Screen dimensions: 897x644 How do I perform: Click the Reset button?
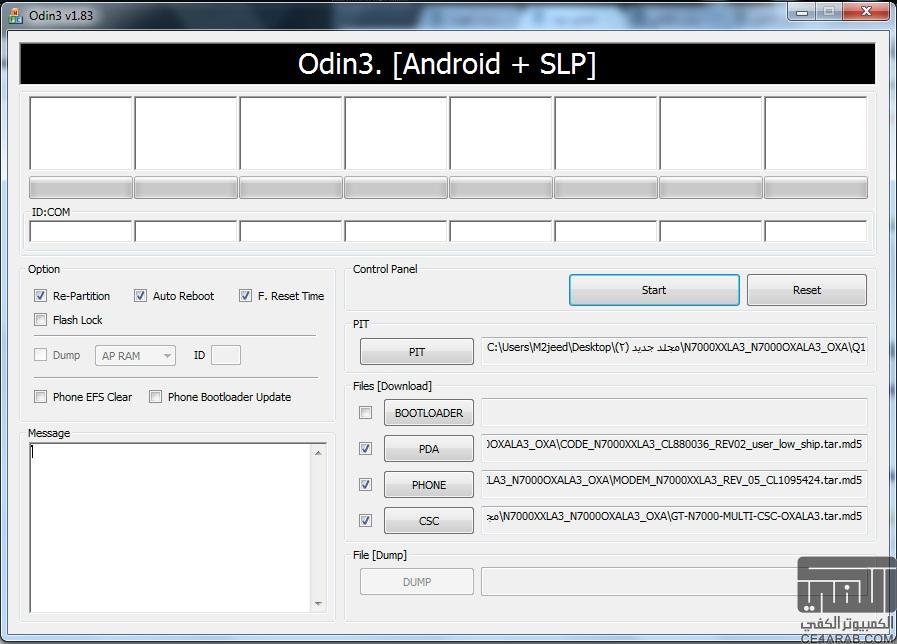point(807,290)
